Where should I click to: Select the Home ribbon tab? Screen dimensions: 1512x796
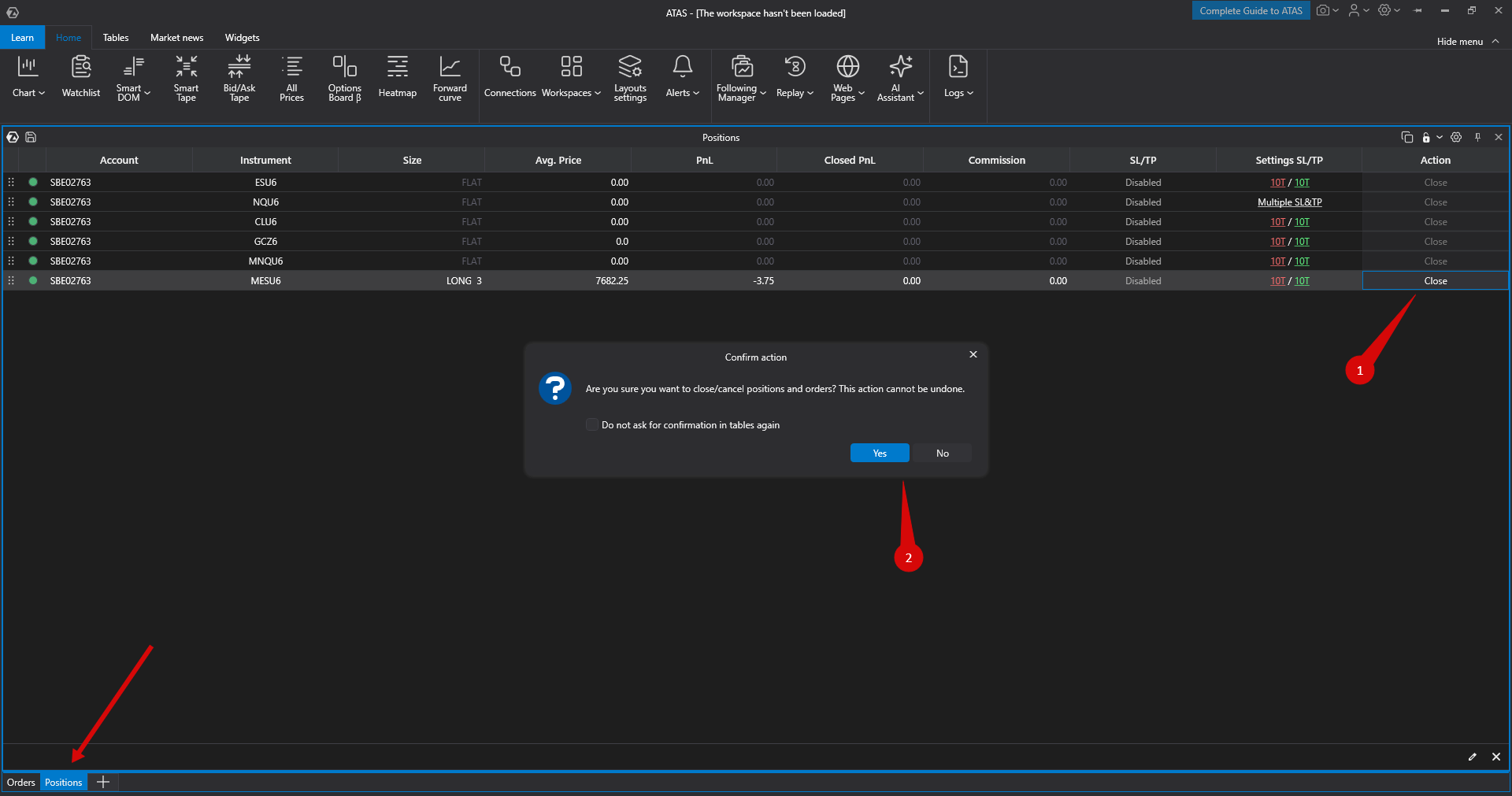point(69,37)
